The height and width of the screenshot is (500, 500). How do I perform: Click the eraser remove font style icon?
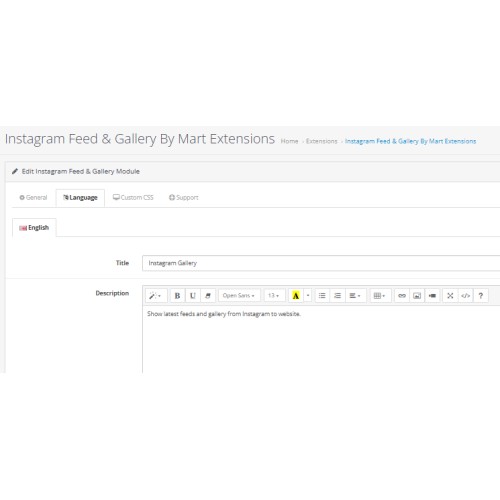tap(208, 296)
